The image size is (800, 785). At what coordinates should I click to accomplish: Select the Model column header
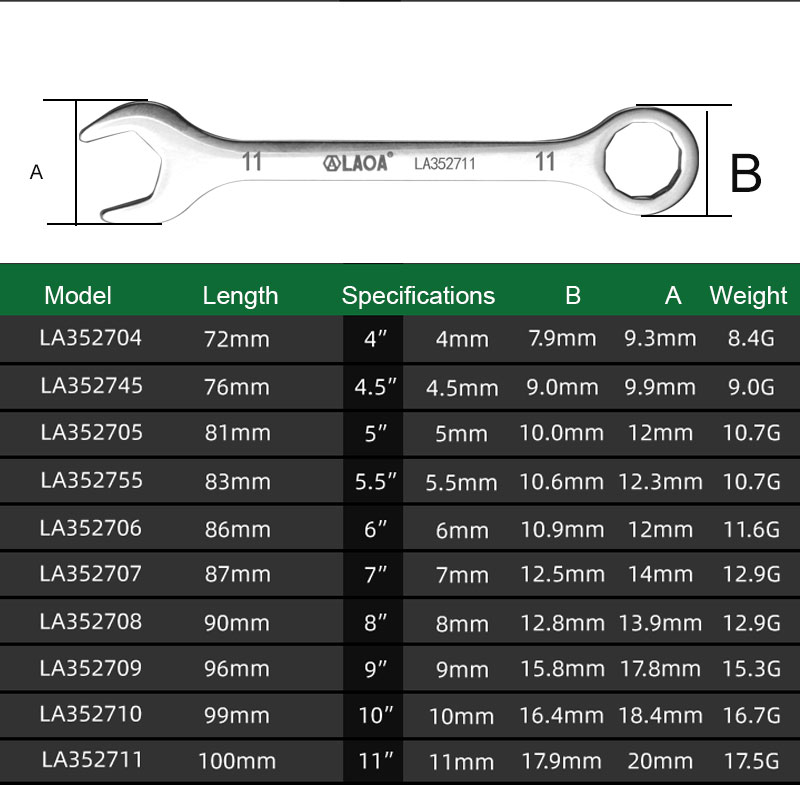point(78,295)
